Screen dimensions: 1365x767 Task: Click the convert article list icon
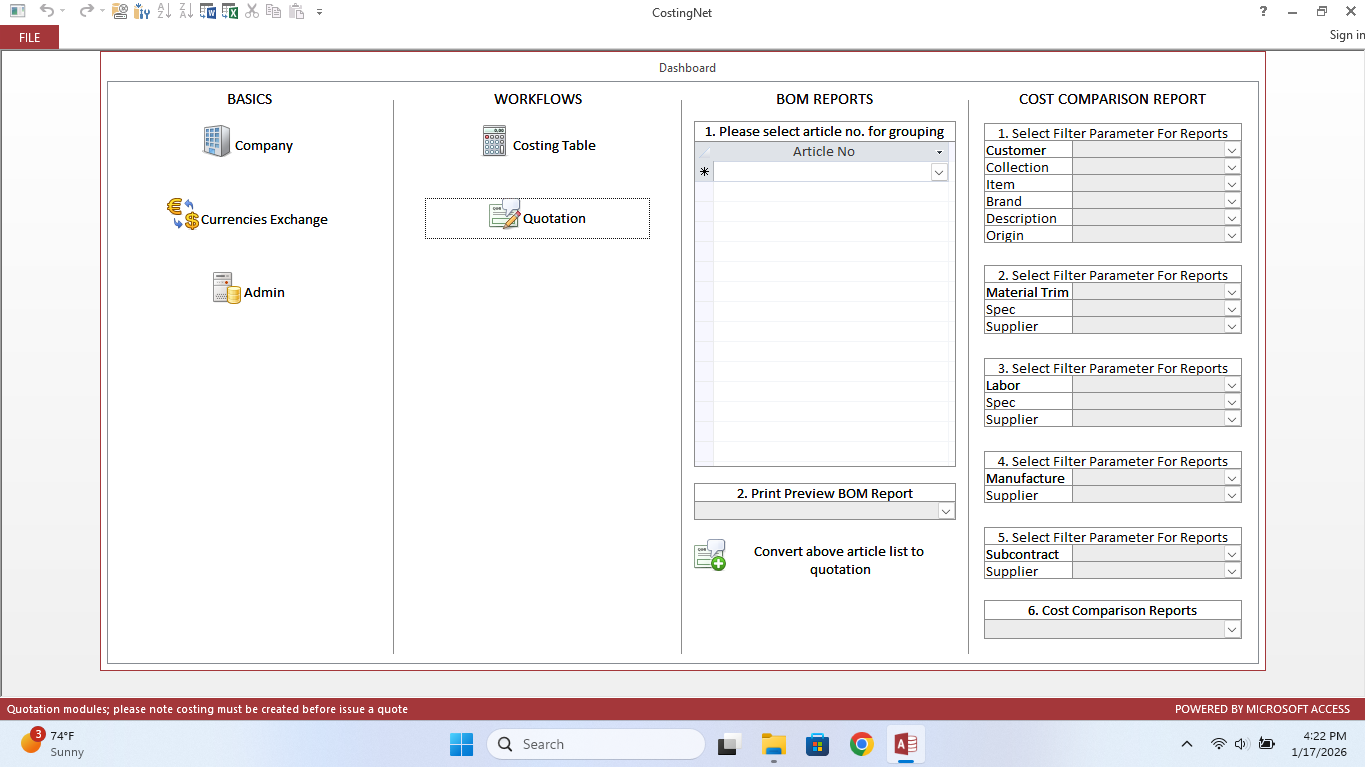point(710,556)
